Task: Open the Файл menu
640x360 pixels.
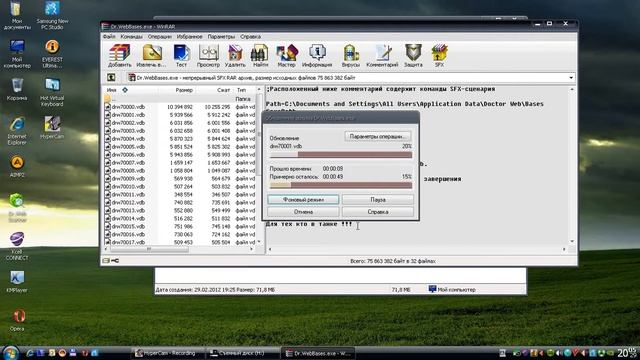Action: (x=109, y=37)
